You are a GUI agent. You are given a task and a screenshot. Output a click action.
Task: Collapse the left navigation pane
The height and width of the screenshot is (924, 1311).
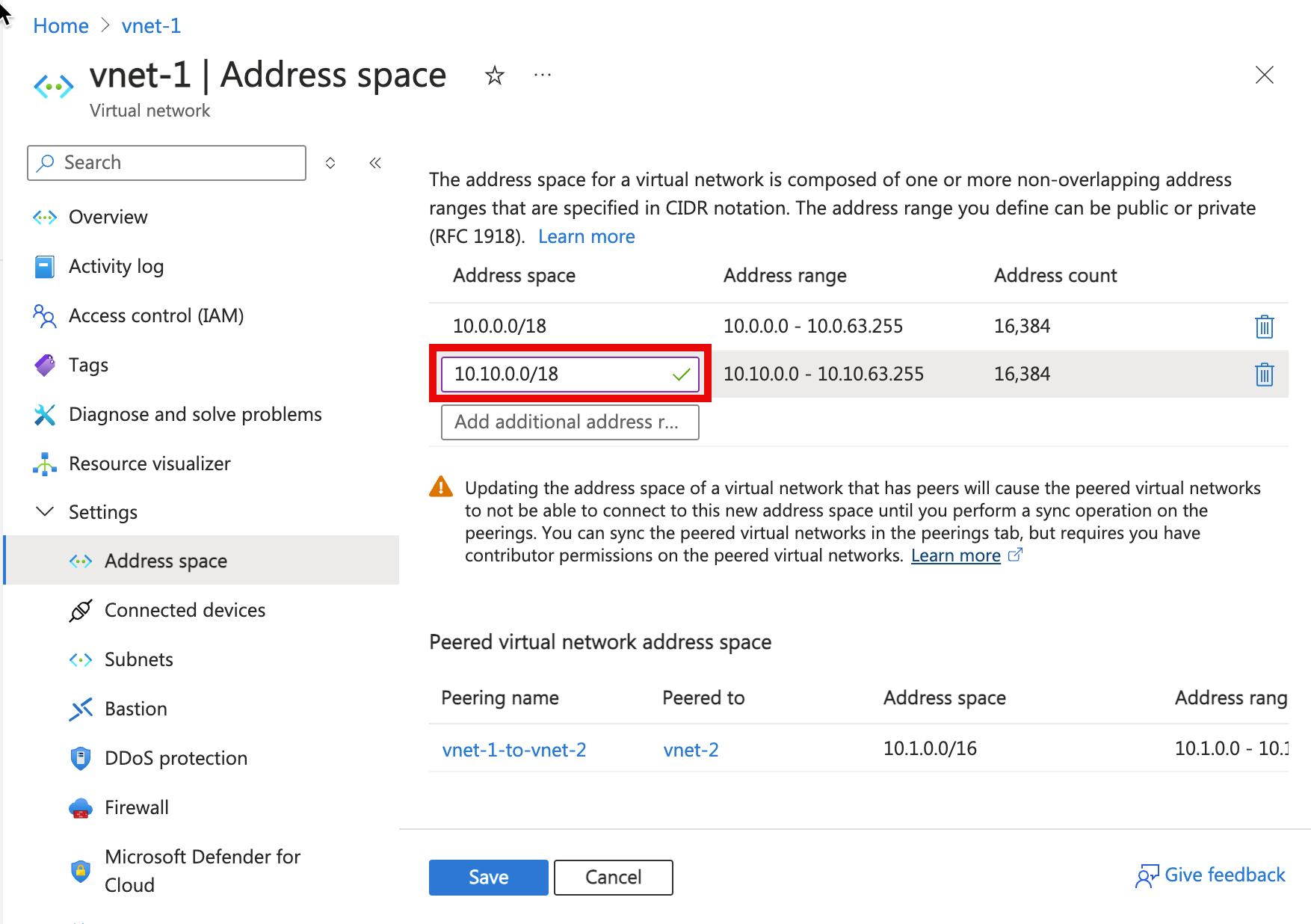click(375, 162)
